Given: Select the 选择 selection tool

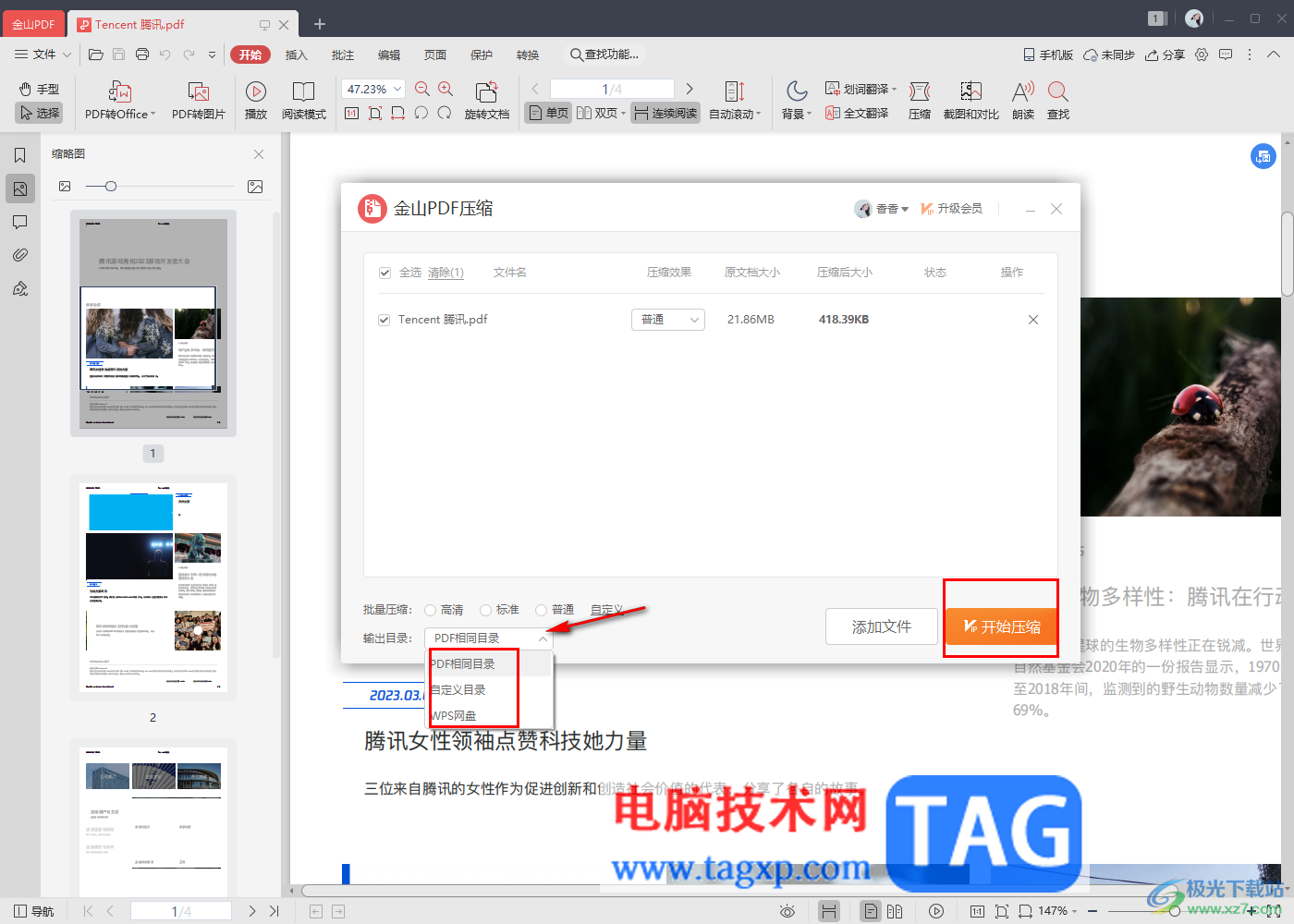Looking at the screenshot, I should (39, 113).
